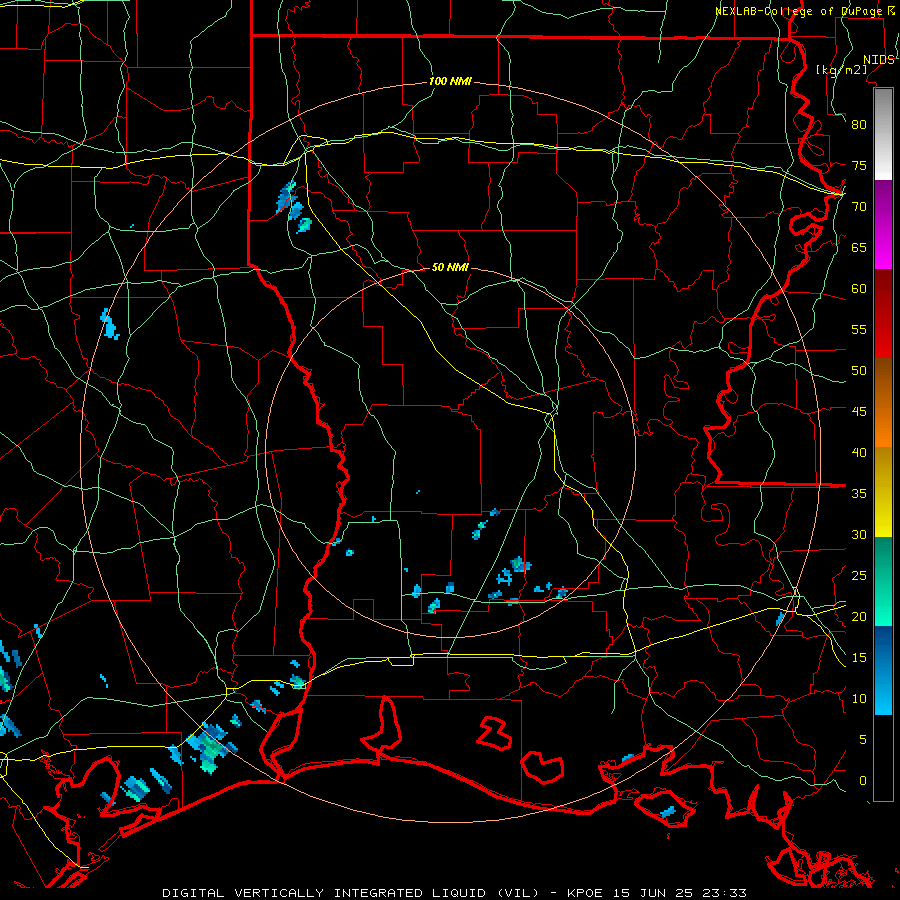Click the KPOE 15 JUN 25 23:33 timestamp
Viewport: 900px width, 900px height.
(657, 893)
